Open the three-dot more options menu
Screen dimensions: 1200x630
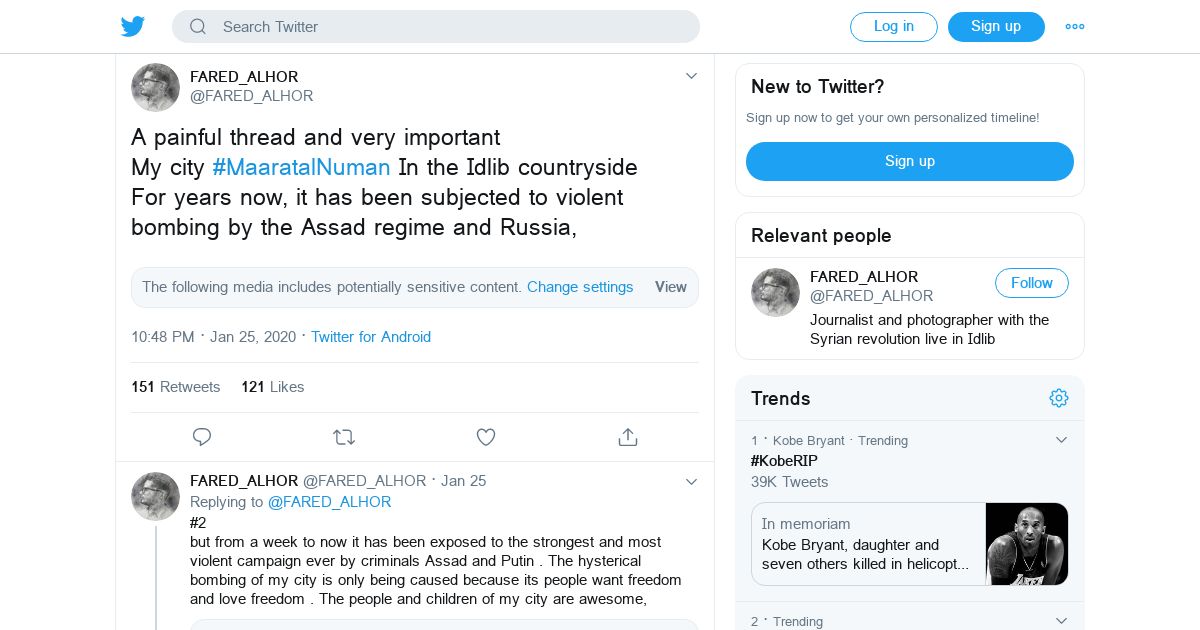tap(1075, 27)
